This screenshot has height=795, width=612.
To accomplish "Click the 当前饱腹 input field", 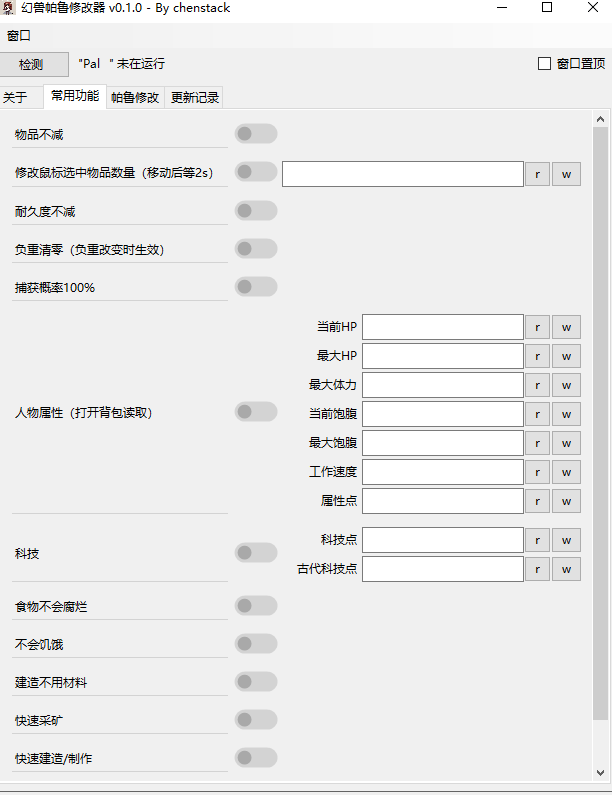I will (x=443, y=414).
